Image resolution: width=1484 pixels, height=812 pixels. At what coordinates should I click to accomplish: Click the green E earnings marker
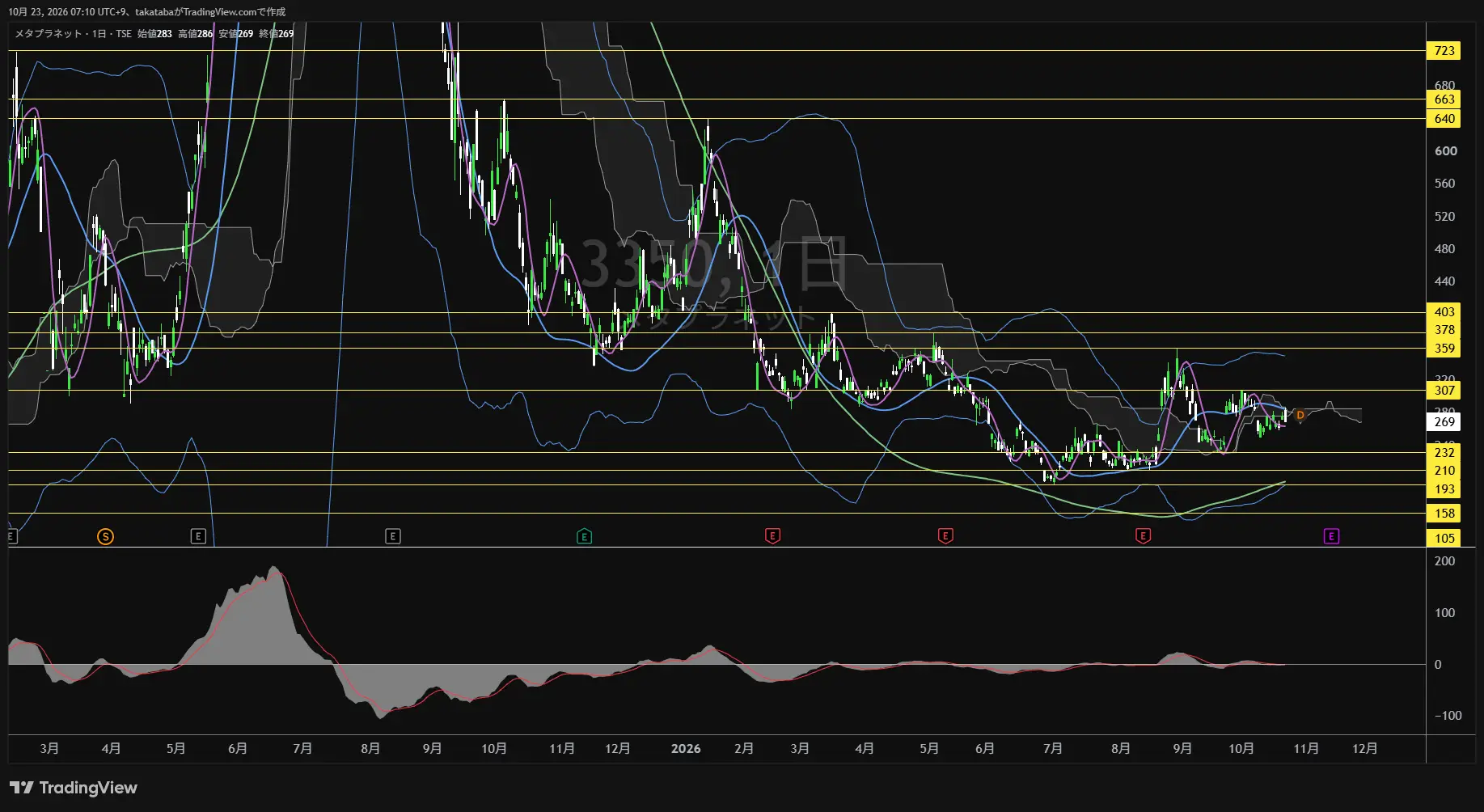(584, 536)
